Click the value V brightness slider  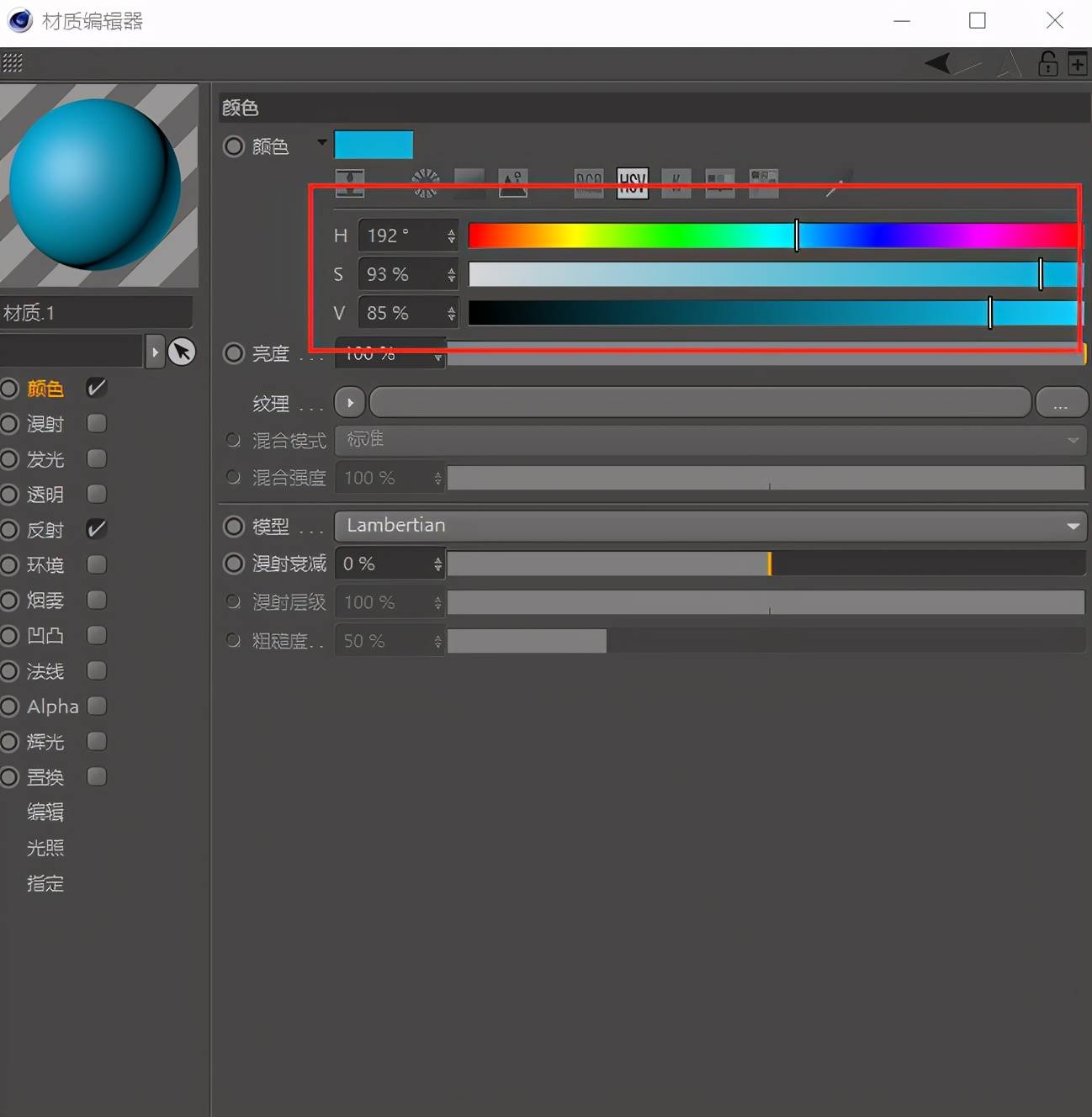775,314
